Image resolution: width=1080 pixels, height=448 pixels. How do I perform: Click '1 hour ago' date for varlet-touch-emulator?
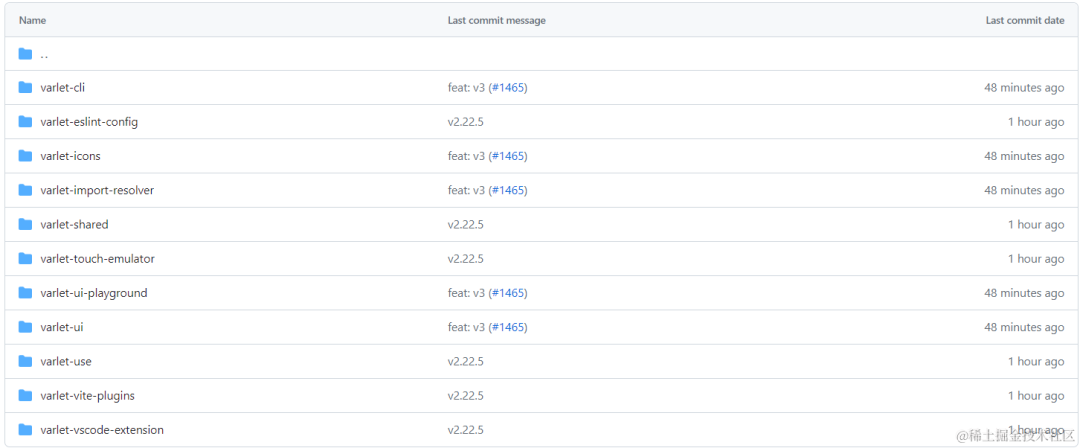click(x=1036, y=259)
